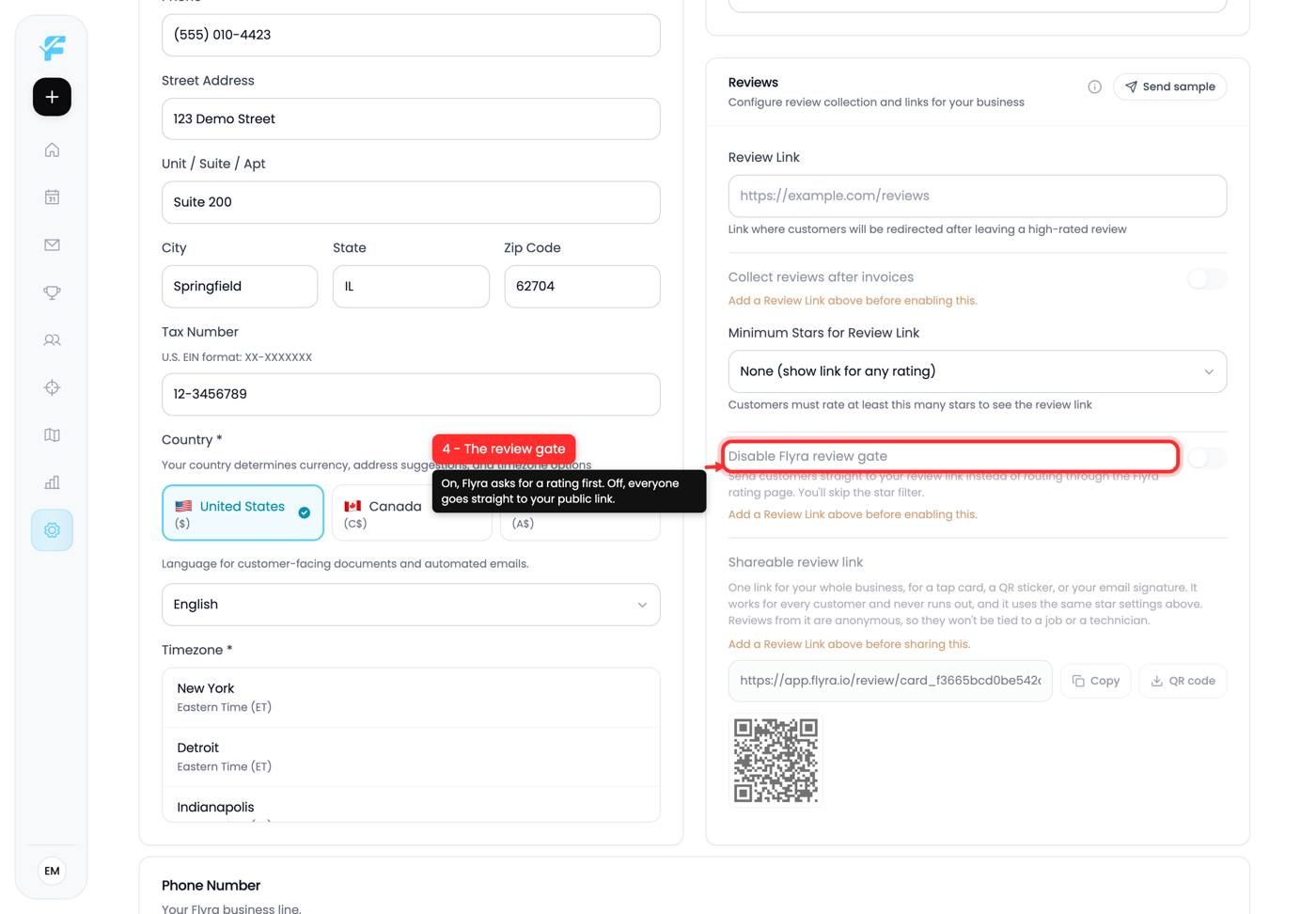Open the calendar sidebar icon

(x=52, y=197)
